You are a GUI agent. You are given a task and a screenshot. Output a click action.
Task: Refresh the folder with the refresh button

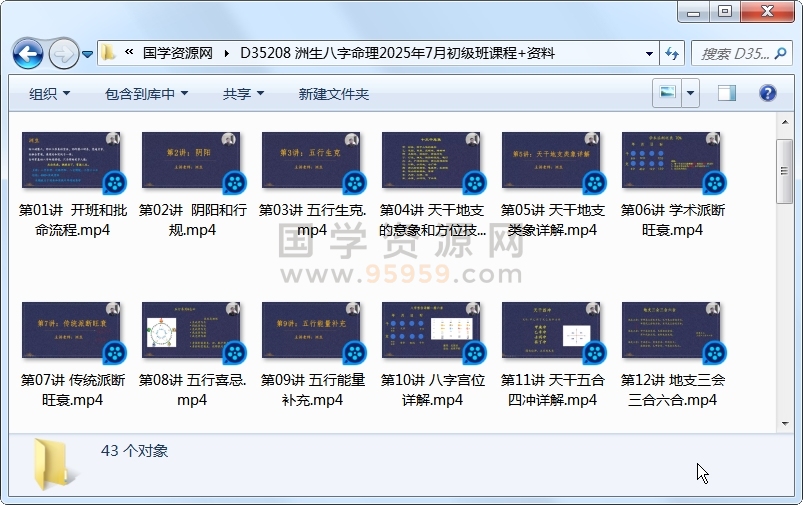point(672,53)
